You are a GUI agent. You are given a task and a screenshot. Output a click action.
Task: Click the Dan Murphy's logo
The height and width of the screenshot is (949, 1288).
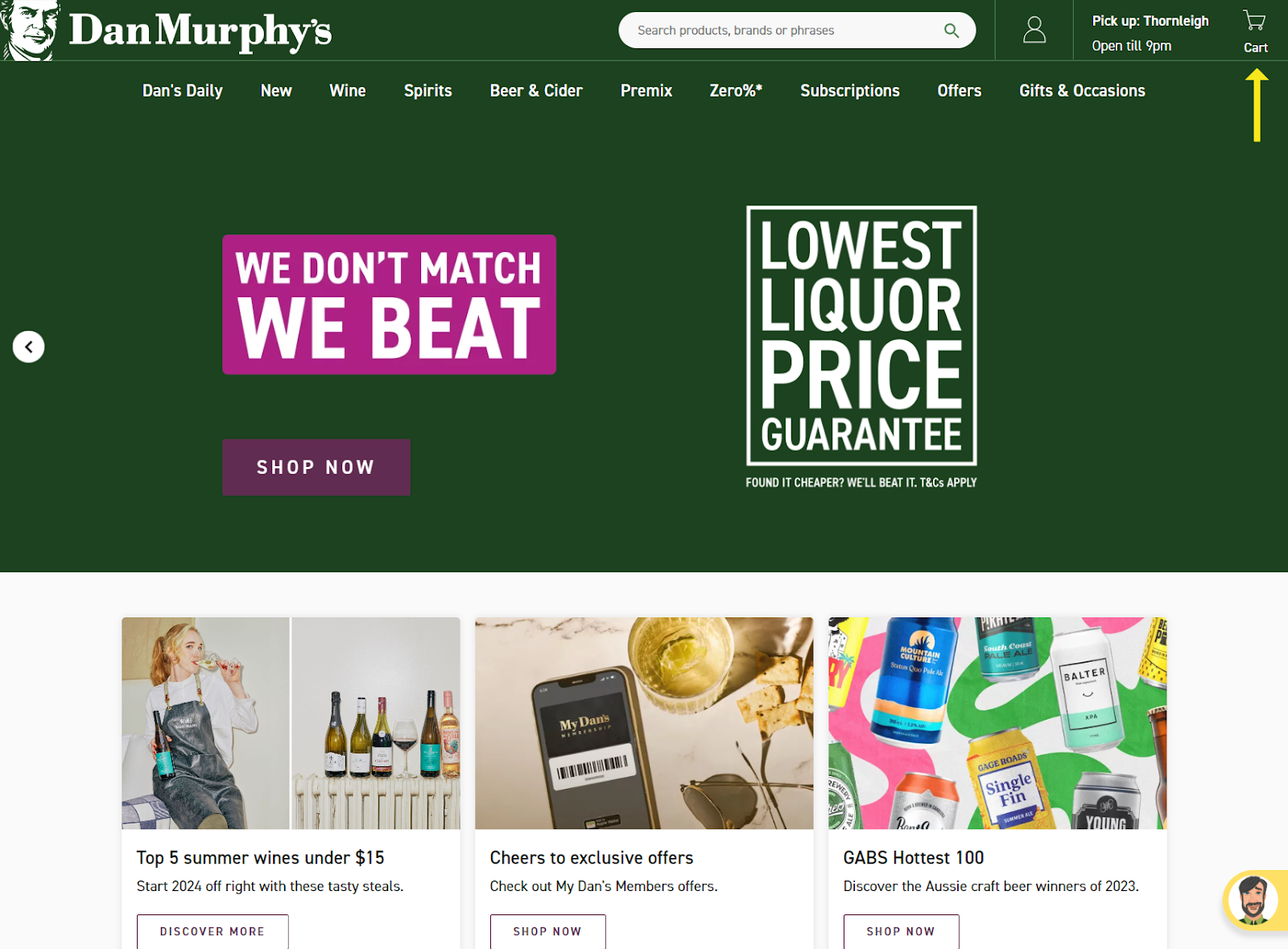(166, 31)
